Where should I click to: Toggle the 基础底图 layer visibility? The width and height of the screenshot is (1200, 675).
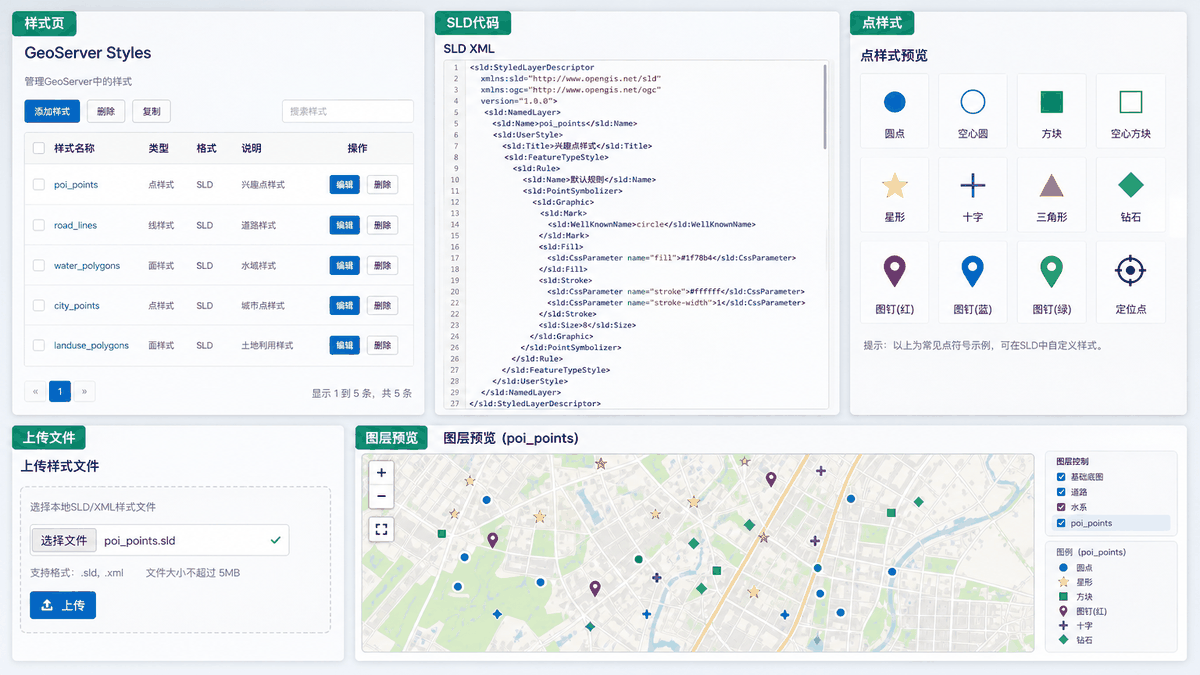pyautogui.click(x=1061, y=477)
